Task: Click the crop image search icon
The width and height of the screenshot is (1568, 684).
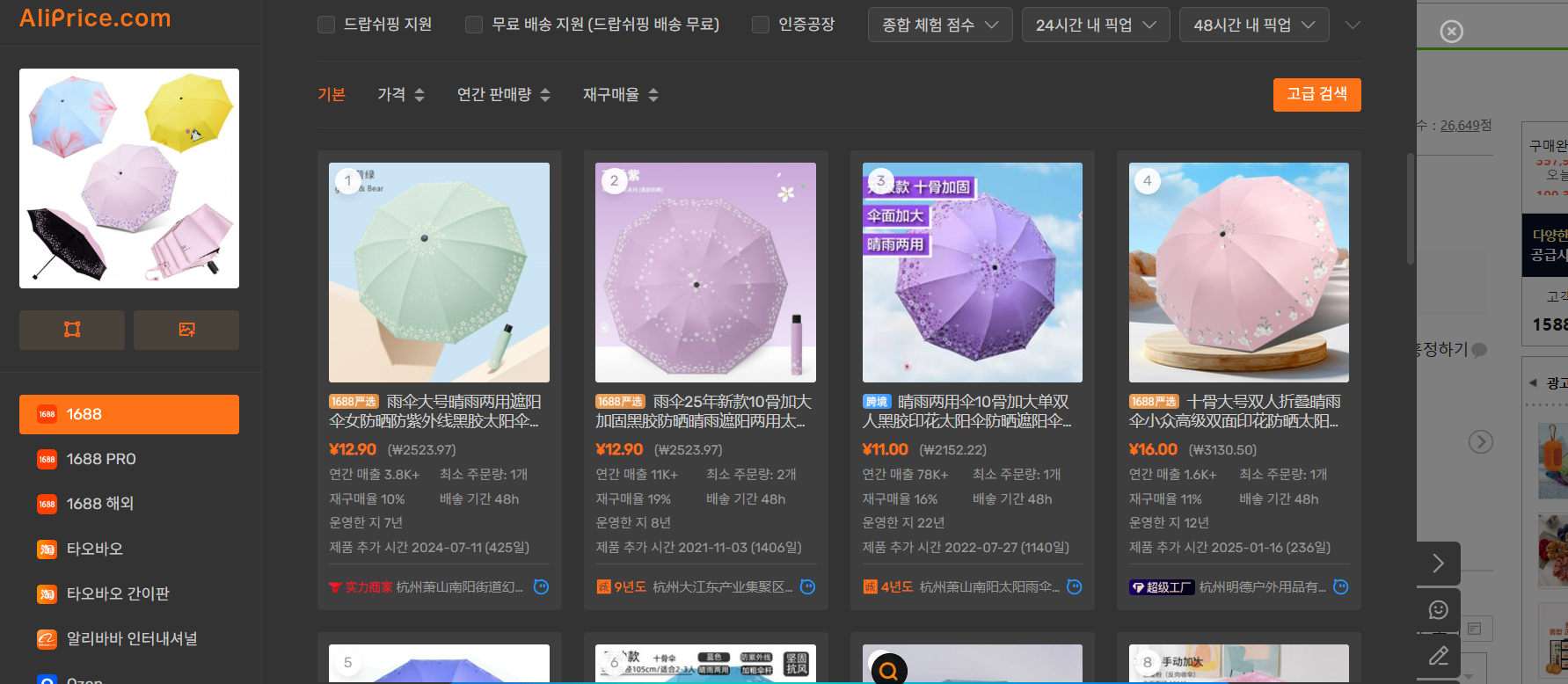Action: click(x=72, y=330)
